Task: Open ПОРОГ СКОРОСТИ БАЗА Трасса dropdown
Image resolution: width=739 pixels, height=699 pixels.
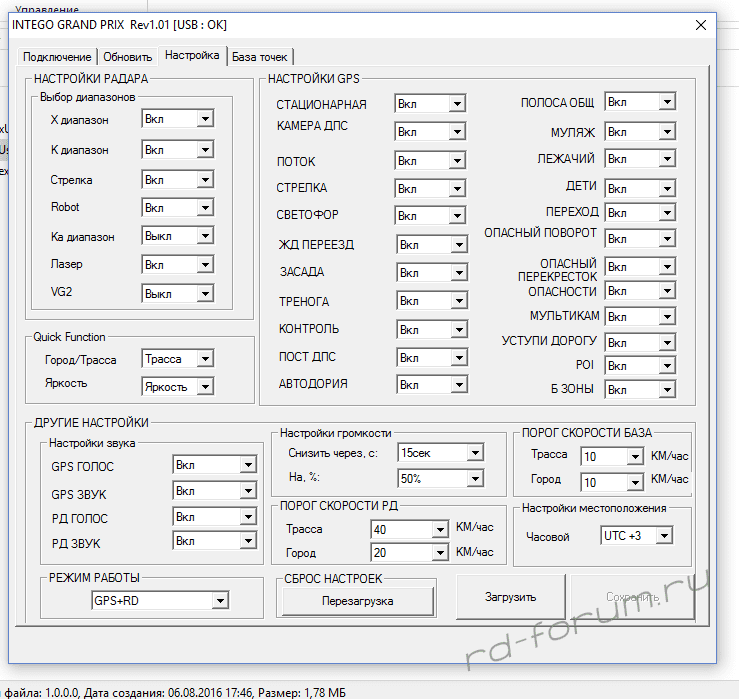Action: (x=612, y=456)
